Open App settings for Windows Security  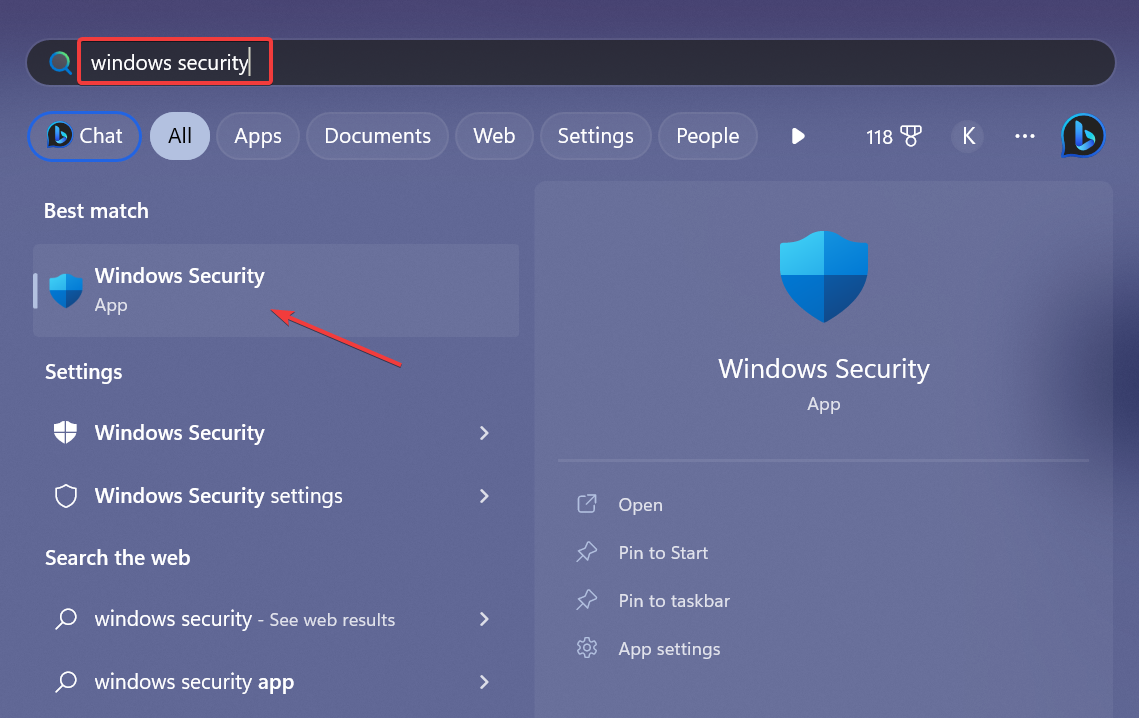point(669,649)
